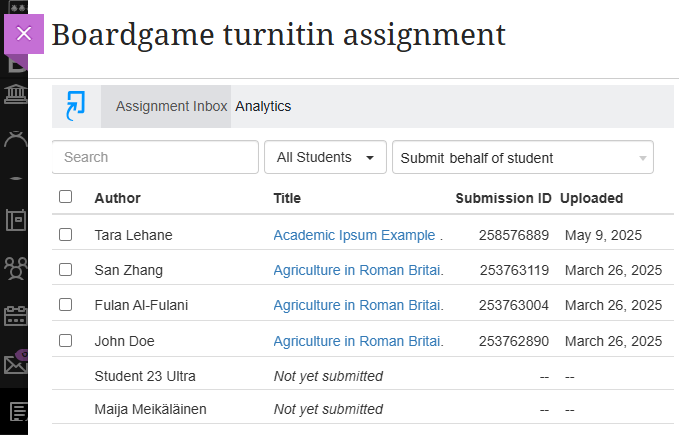Switch to the Analytics tab
Image resolution: width=679 pixels, height=435 pixels.
coord(263,106)
